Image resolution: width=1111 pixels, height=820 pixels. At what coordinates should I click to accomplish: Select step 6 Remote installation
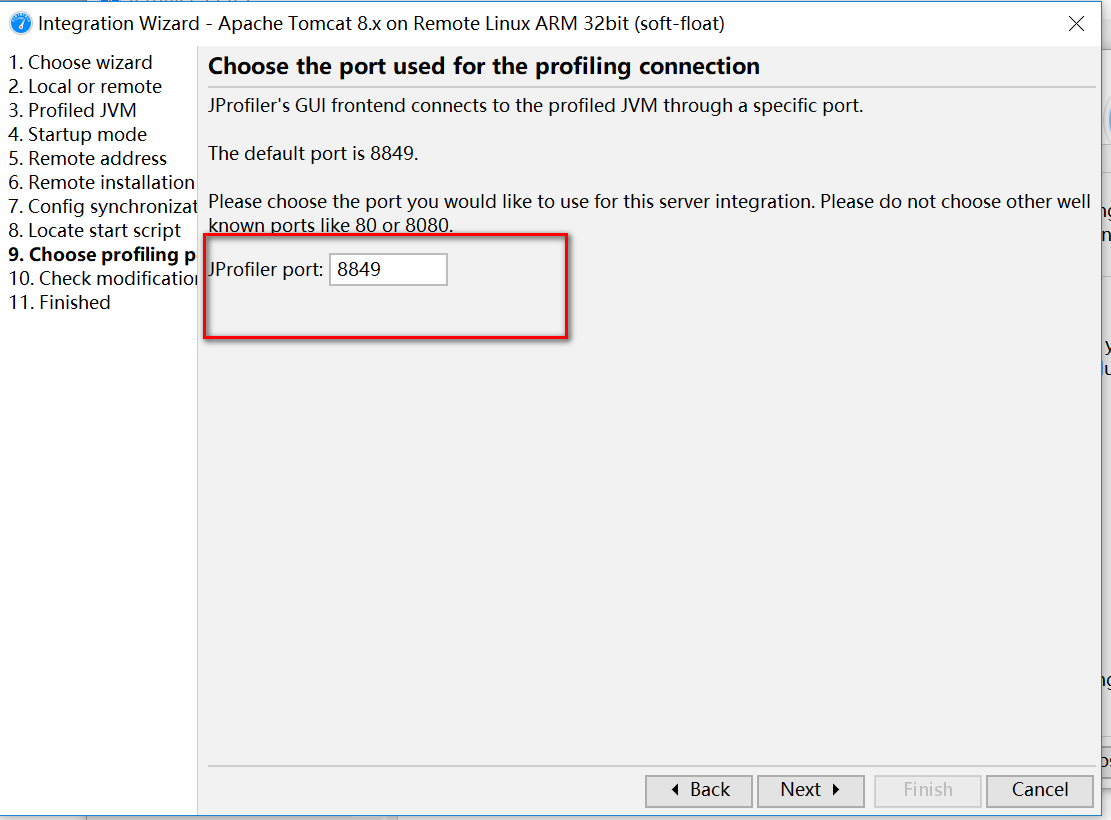point(101,183)
